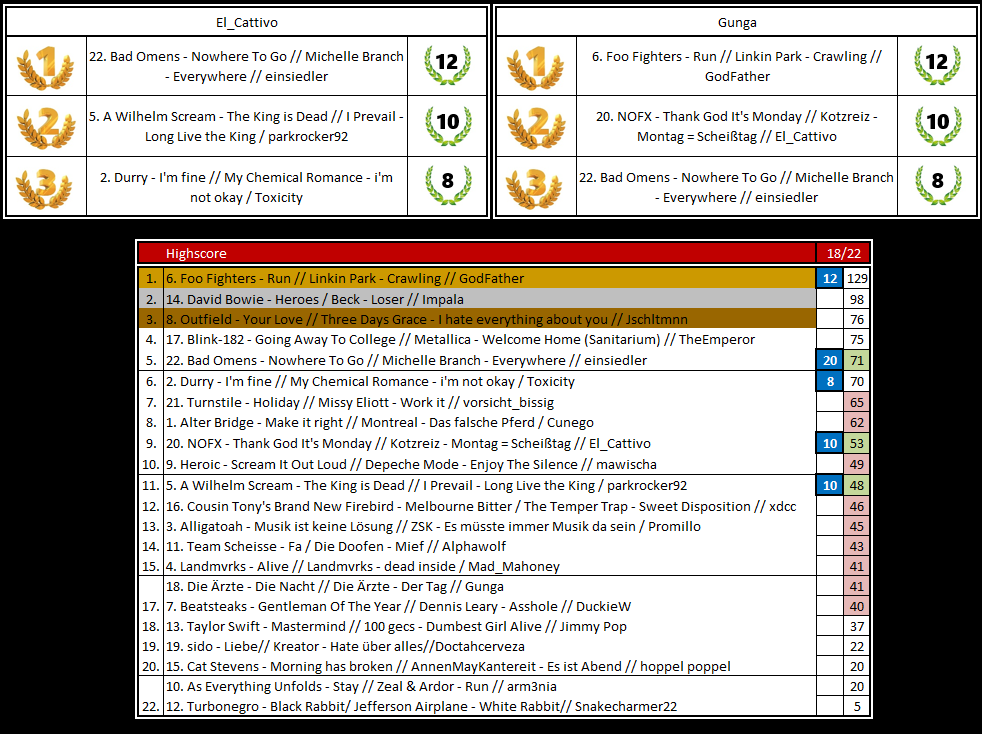Viewport: 982px width, 734px height.
Task: Click the green total score 71
Action: [x=857, y=360]
